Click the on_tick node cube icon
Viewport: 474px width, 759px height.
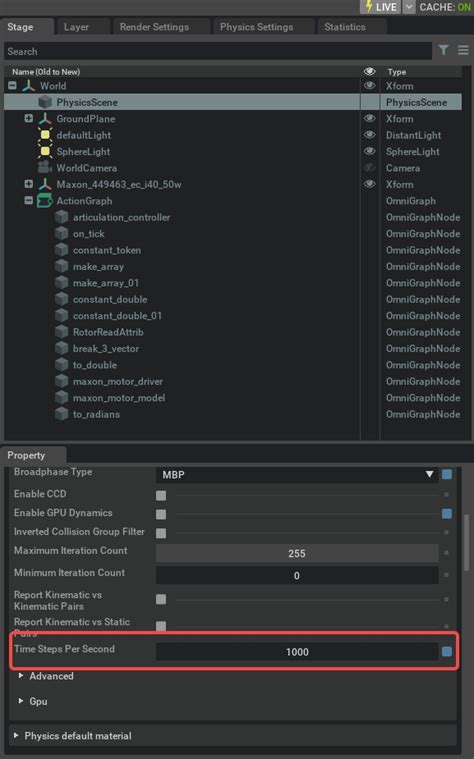pyautogui.click(x=61, y=234)
